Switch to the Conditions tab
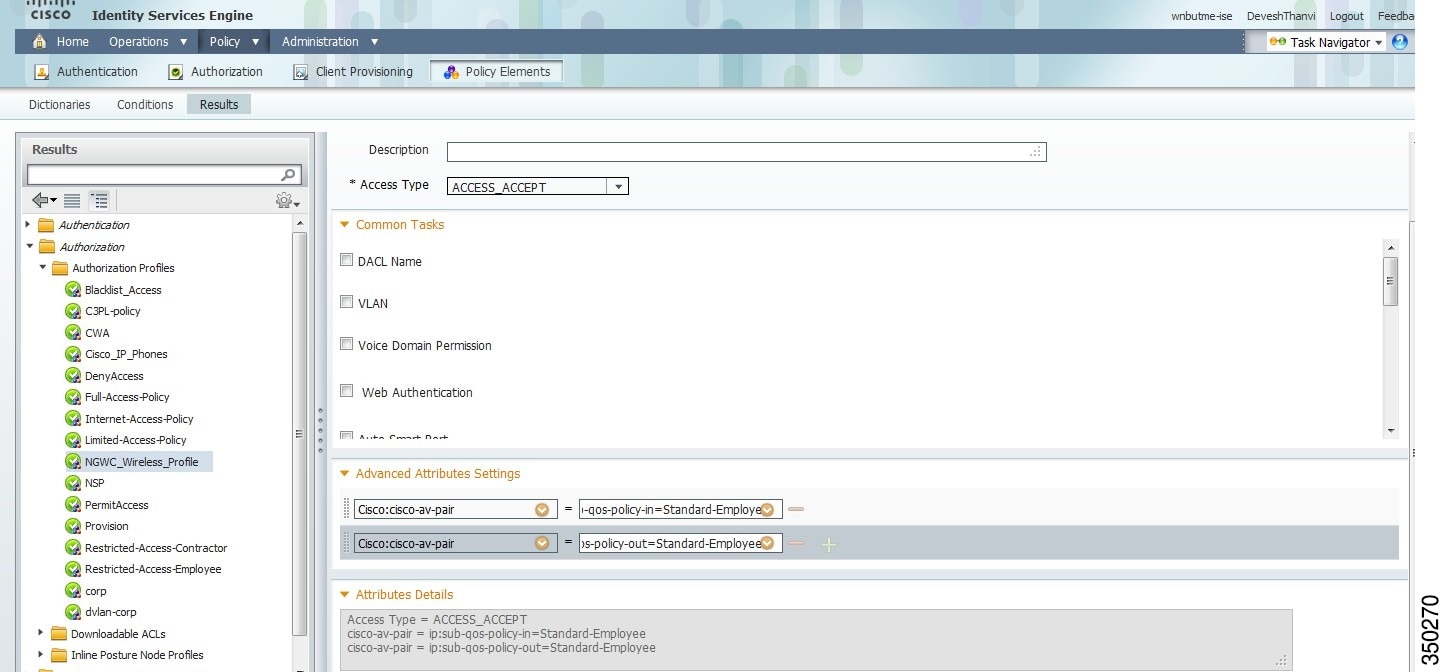Image resolution: width=1443 pixels, height=672 pixels. coord(144,104)
